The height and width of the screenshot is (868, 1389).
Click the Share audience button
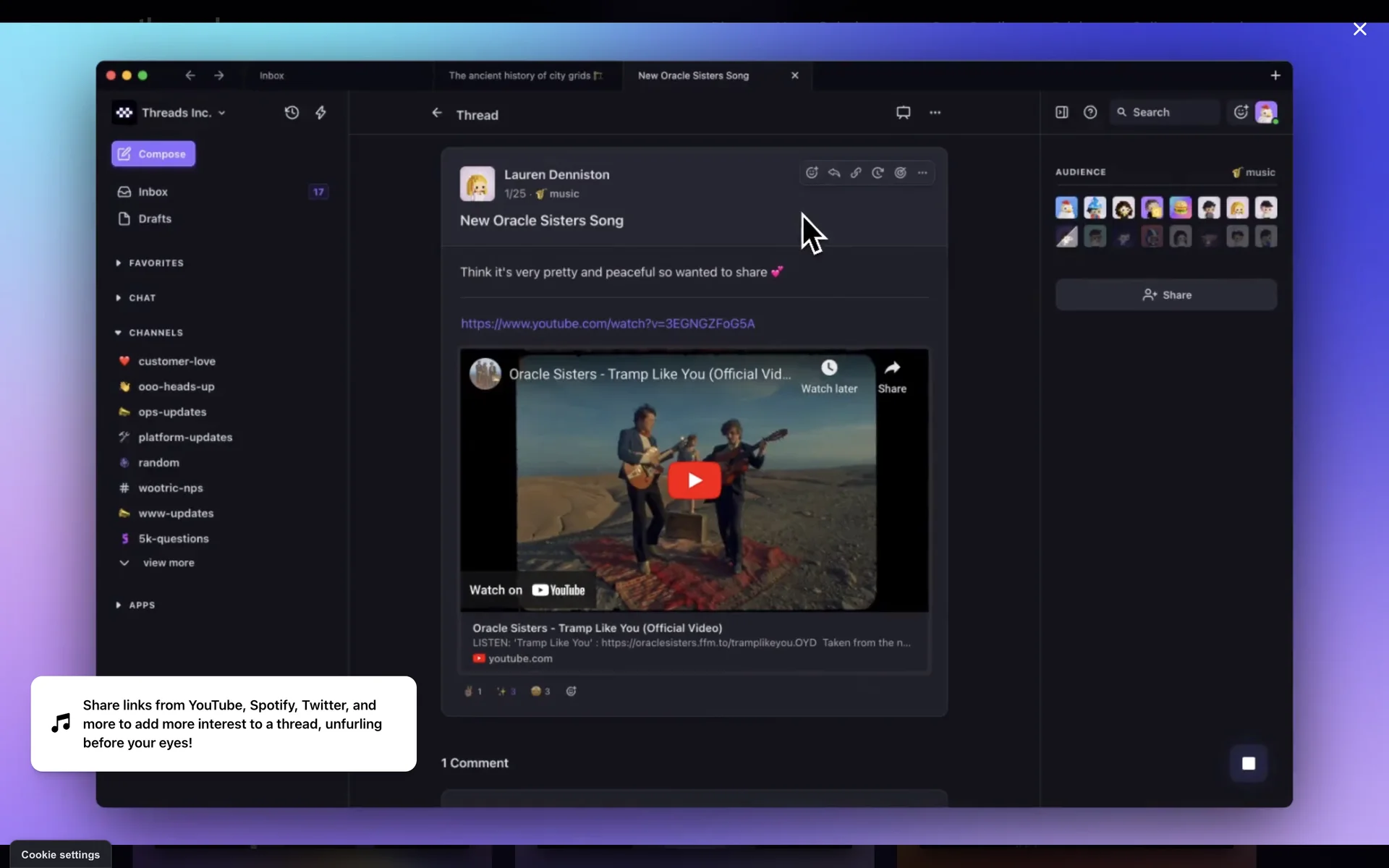(1165, 295)
